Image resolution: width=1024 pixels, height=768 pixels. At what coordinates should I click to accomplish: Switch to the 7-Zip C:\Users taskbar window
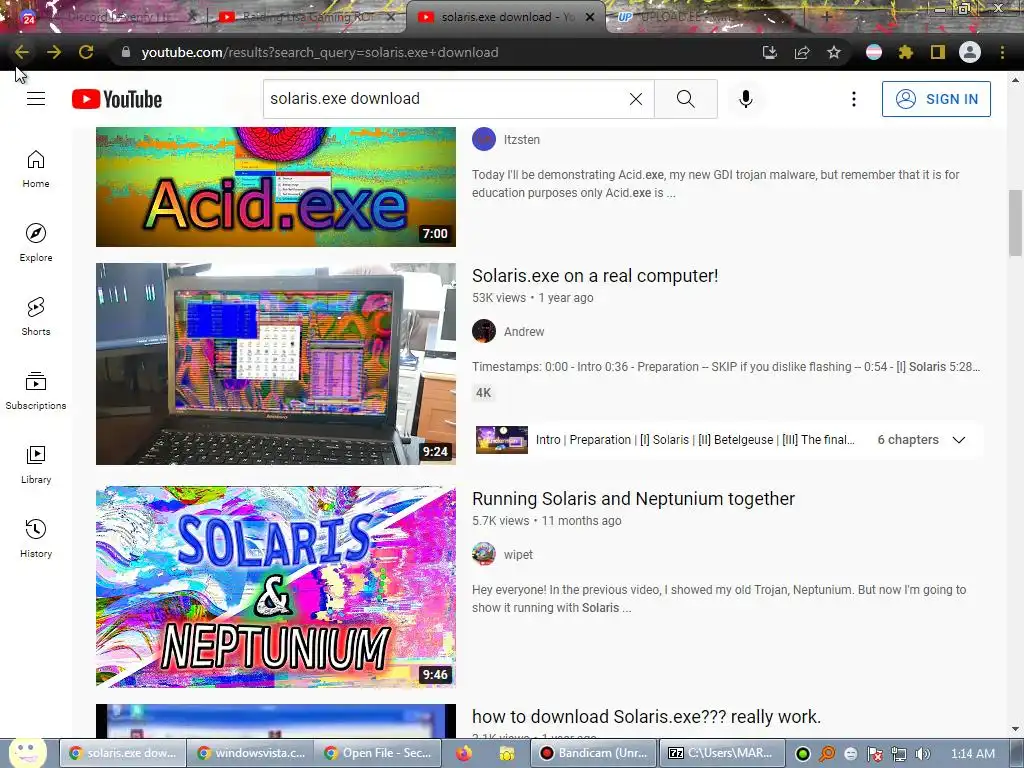point(721,753)
